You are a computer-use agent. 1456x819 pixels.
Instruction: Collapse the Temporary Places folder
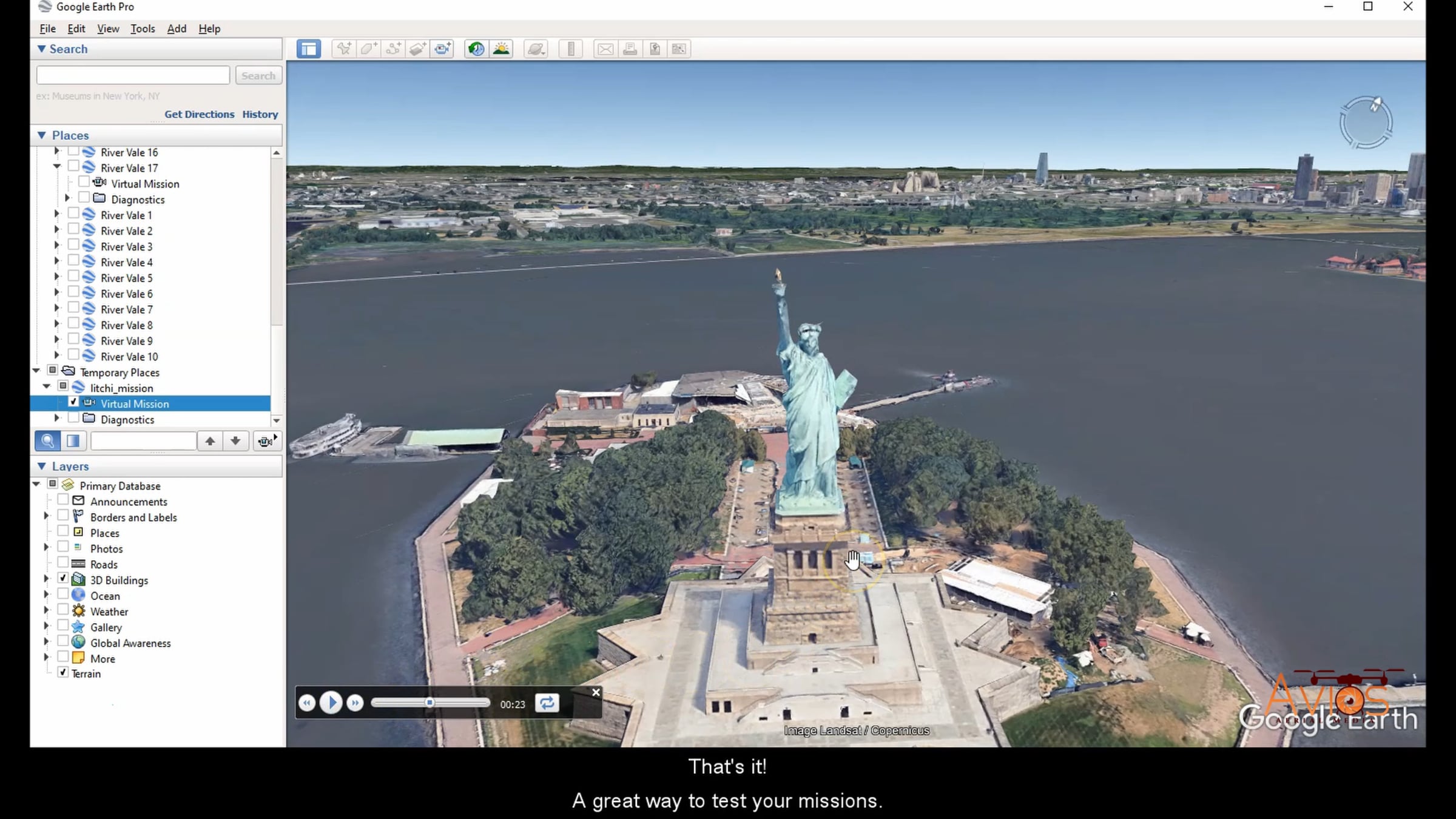(36, 371)
